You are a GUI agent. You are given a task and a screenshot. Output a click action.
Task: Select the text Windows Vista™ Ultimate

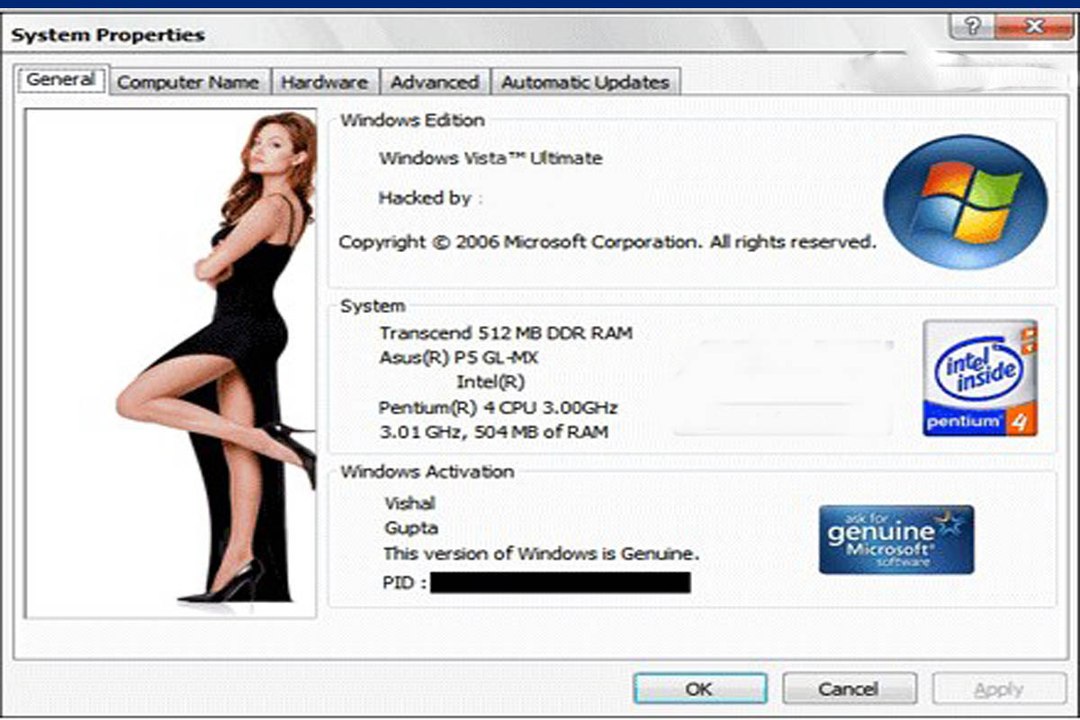(x=490, y=158)
